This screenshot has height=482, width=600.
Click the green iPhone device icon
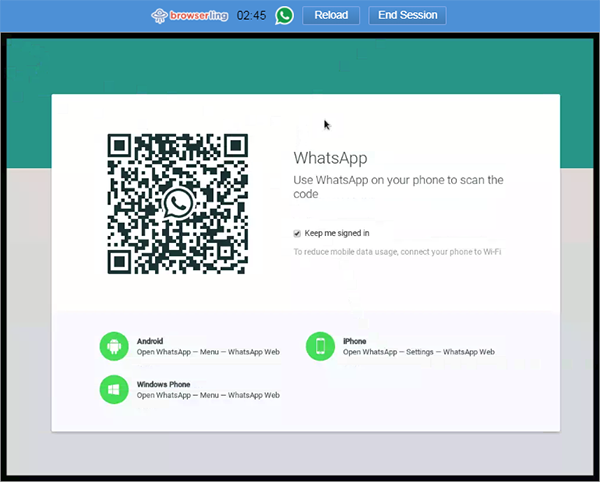pos(320,346)
